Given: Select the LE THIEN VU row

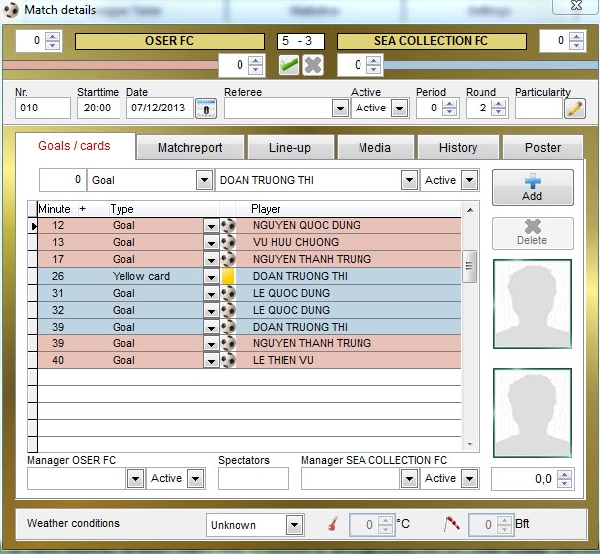Looking at the screenshot, I should (x=249, y=360).
